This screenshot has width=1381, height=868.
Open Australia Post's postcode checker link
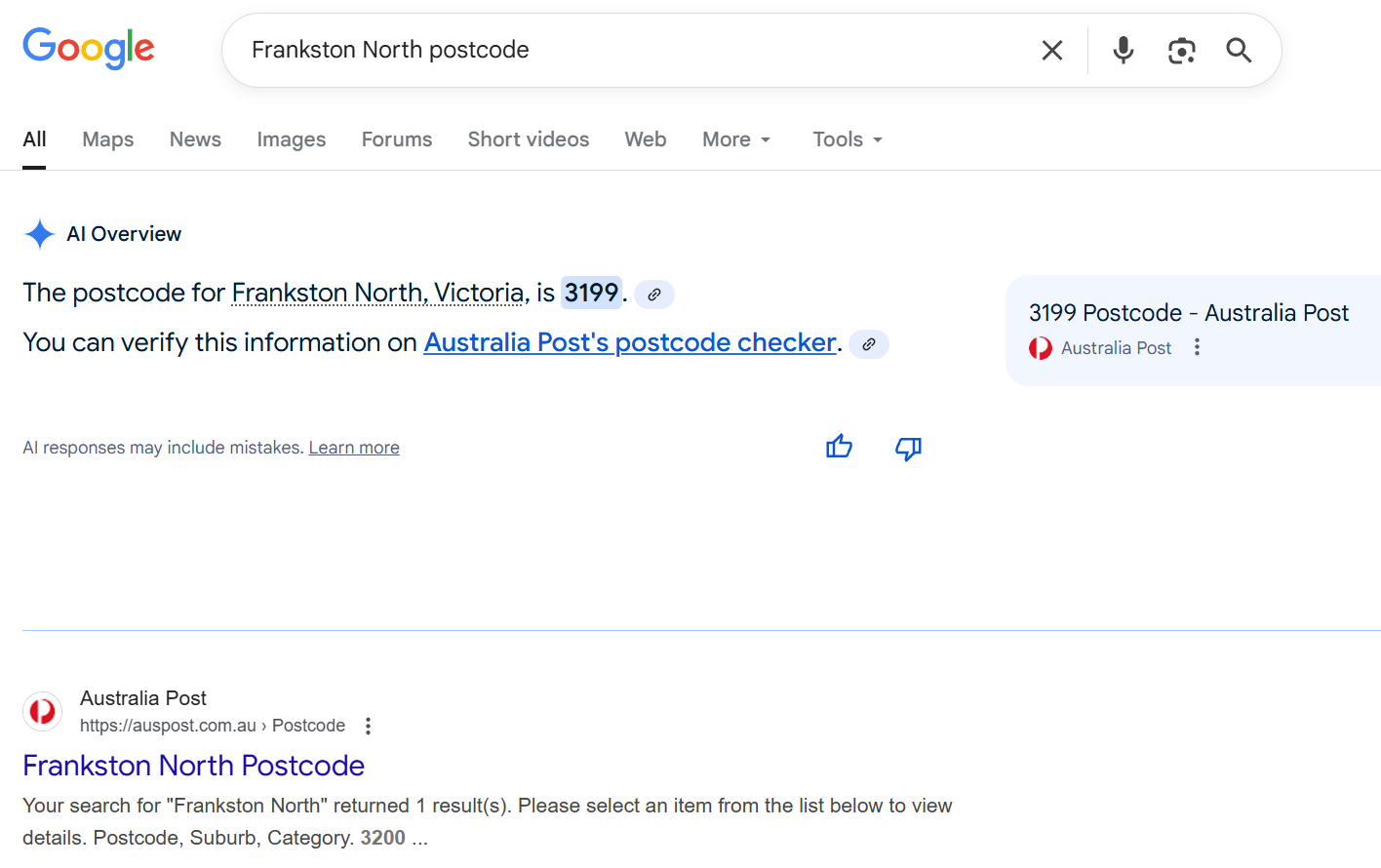coord(630,342)
